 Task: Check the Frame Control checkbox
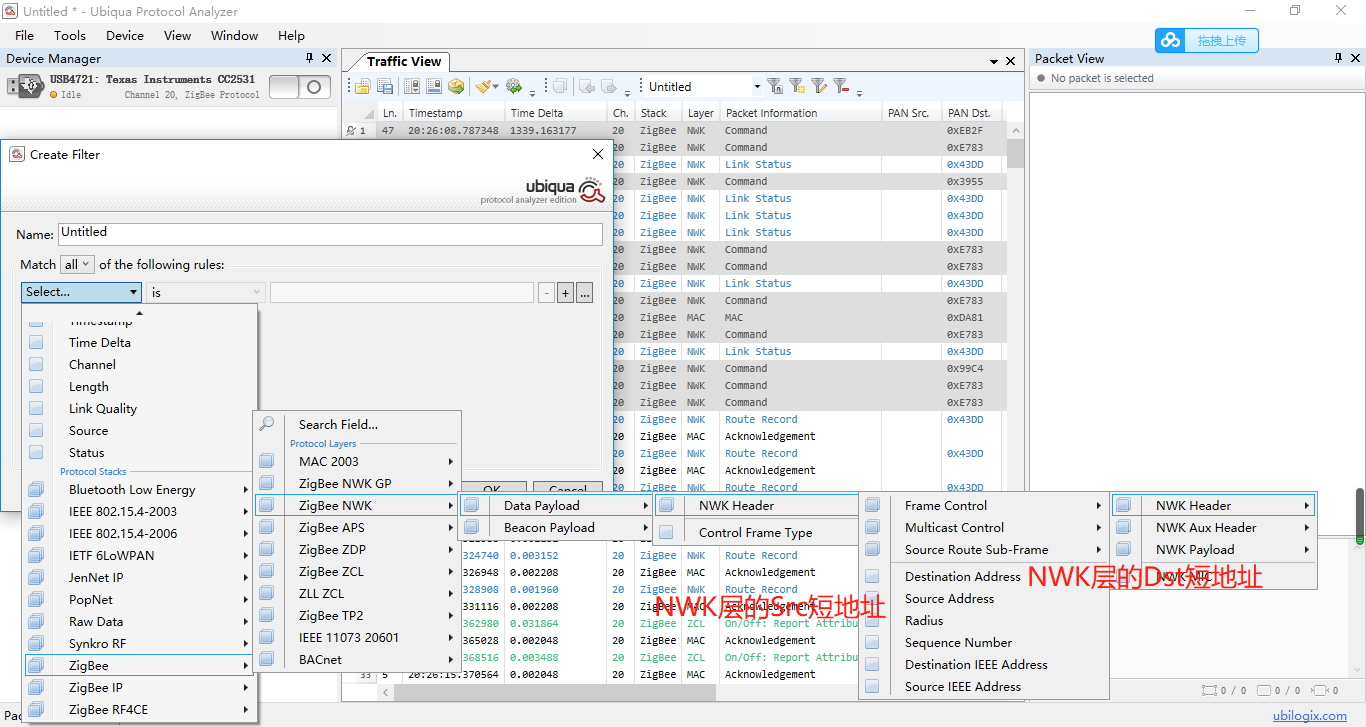click(874, 505)
